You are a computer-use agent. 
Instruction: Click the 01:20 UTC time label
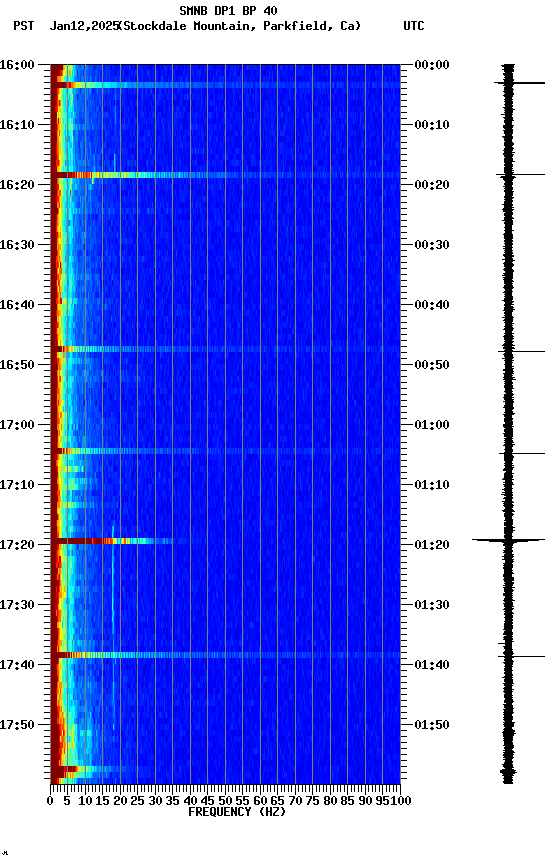[432, 546]
